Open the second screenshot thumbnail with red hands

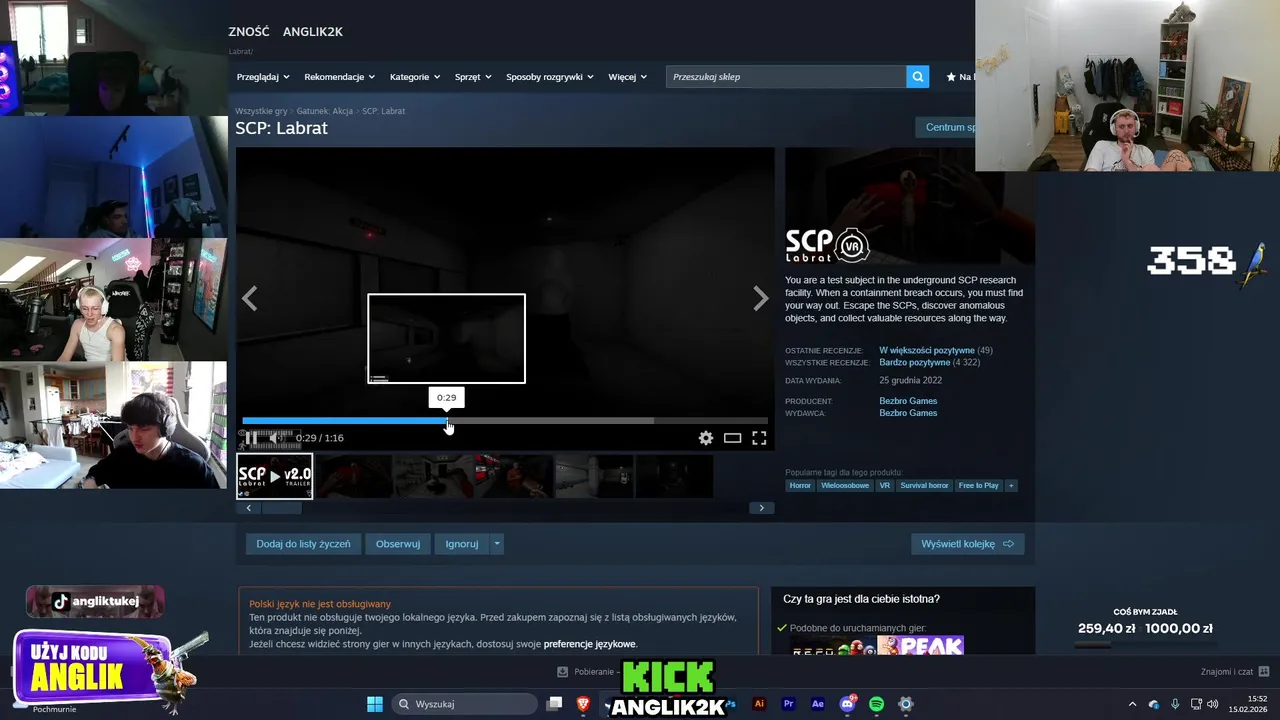coord(354,476)
